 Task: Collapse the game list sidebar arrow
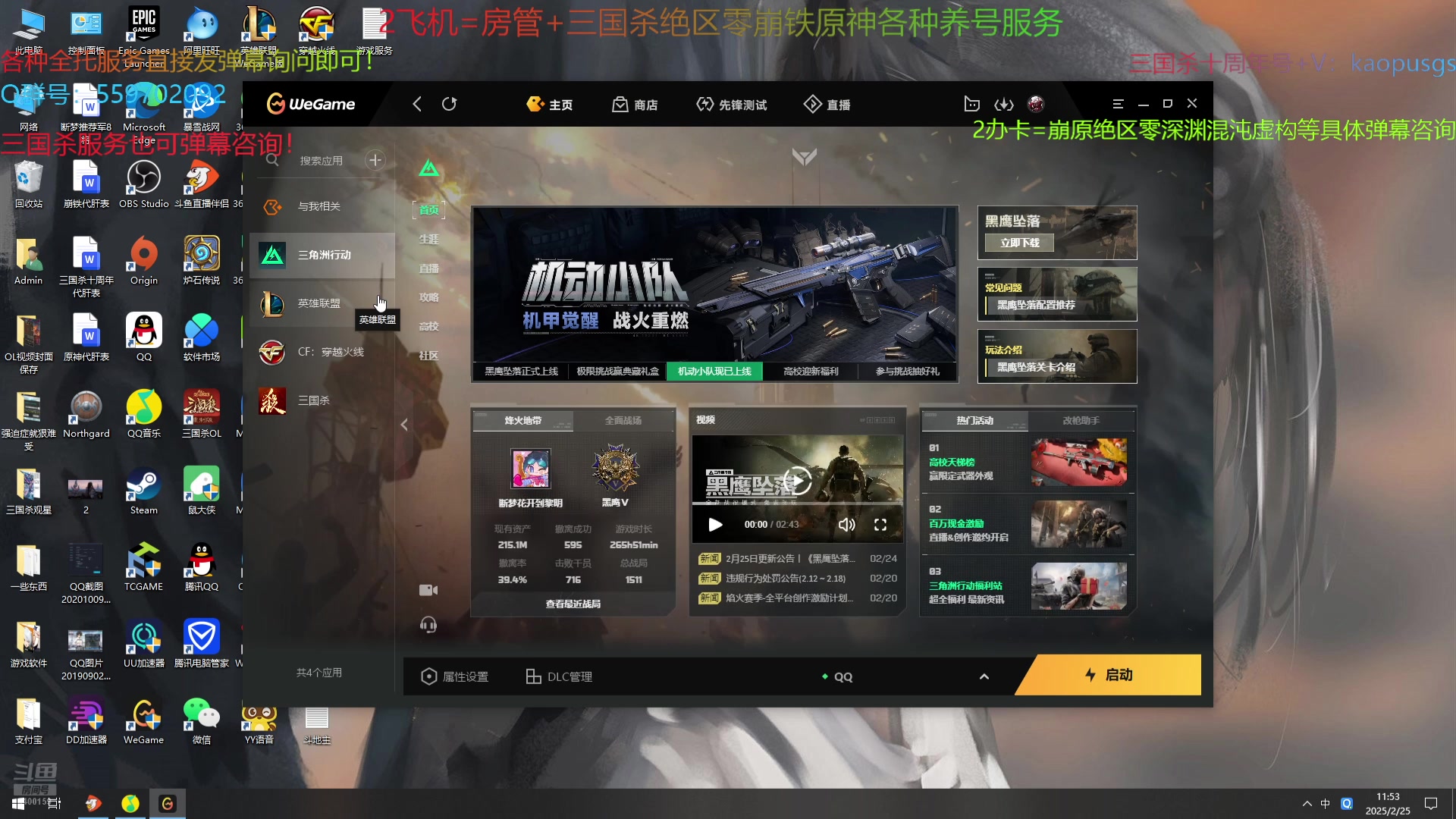point(404,425)
